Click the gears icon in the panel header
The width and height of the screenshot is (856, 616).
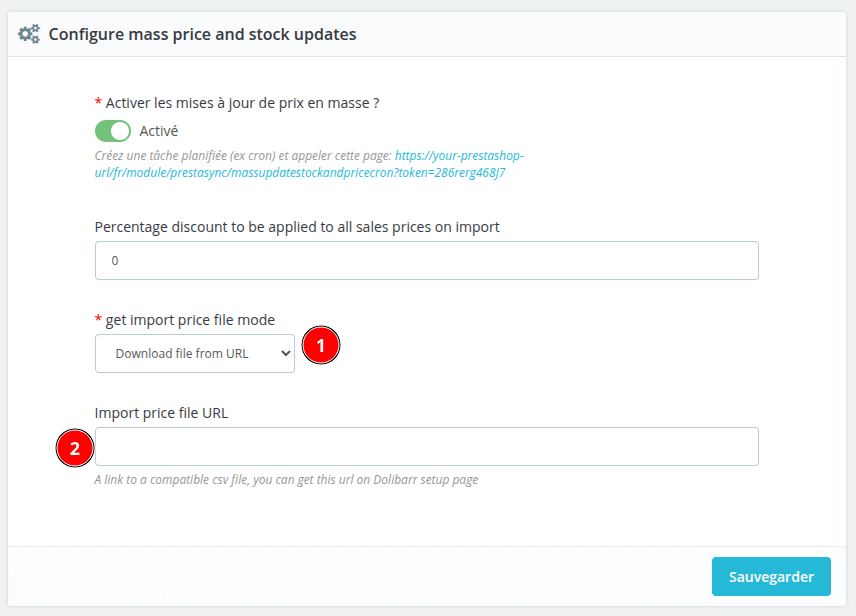pyautogui.click(x=29, y=34)
